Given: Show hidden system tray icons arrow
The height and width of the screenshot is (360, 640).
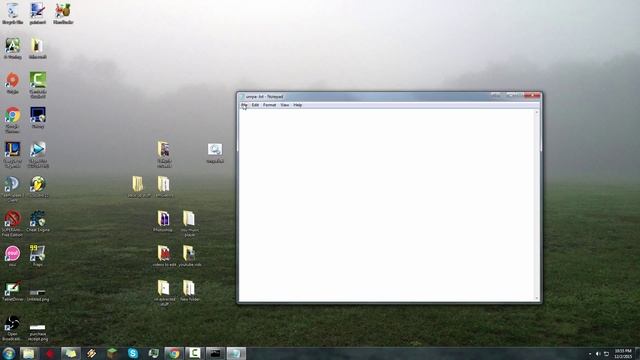Looking at the screenshot, I should pyautogui.click(x=589, y=354).
